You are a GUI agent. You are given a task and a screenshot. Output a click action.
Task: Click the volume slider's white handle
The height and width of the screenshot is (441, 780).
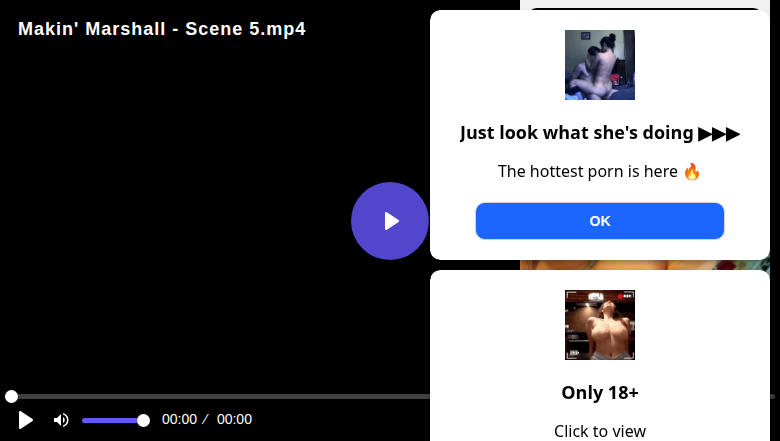pyautogui.click(x=143, y=420)
